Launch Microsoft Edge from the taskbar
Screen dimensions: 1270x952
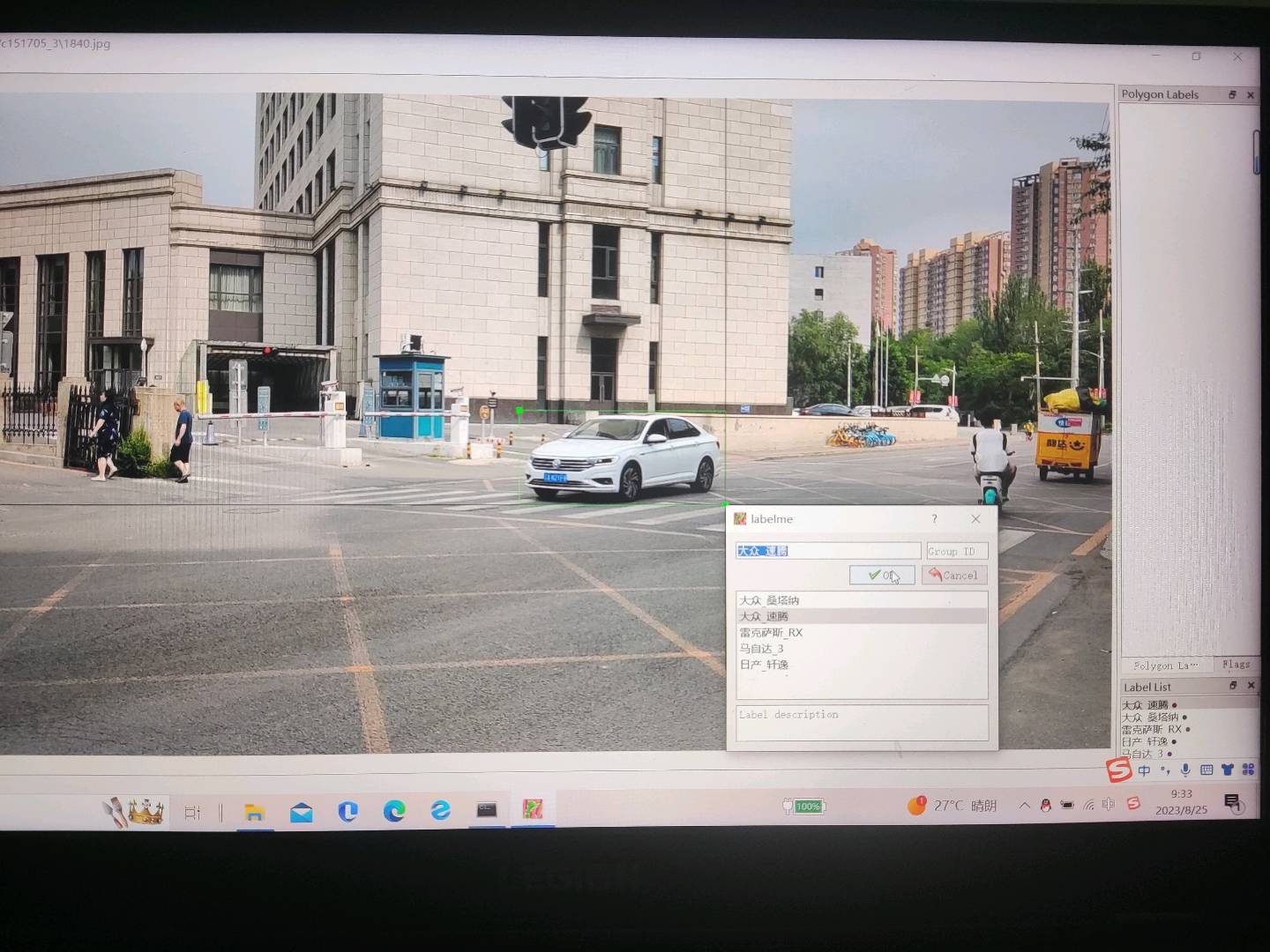394,811
